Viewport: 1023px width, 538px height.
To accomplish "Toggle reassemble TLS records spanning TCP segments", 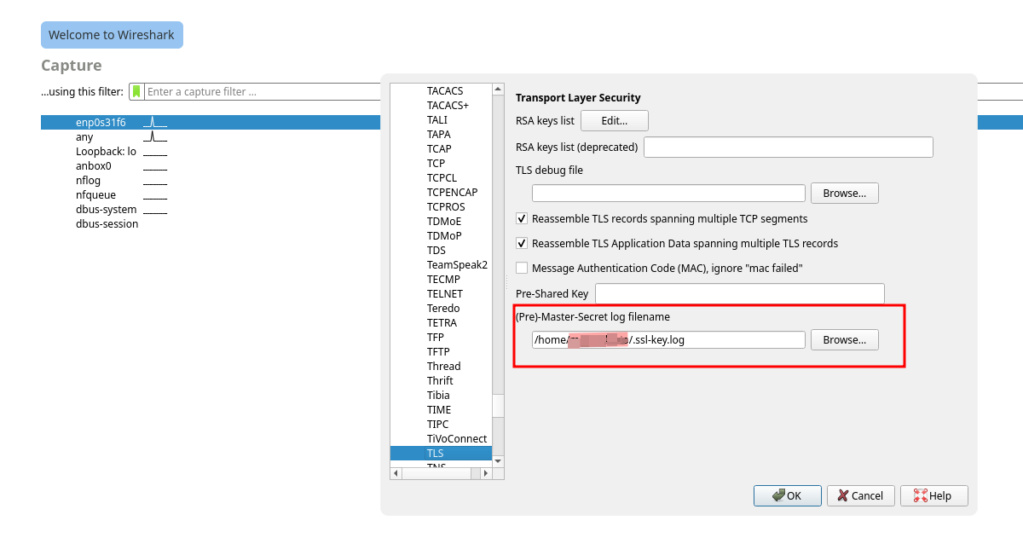I will (x=521, y=218).
